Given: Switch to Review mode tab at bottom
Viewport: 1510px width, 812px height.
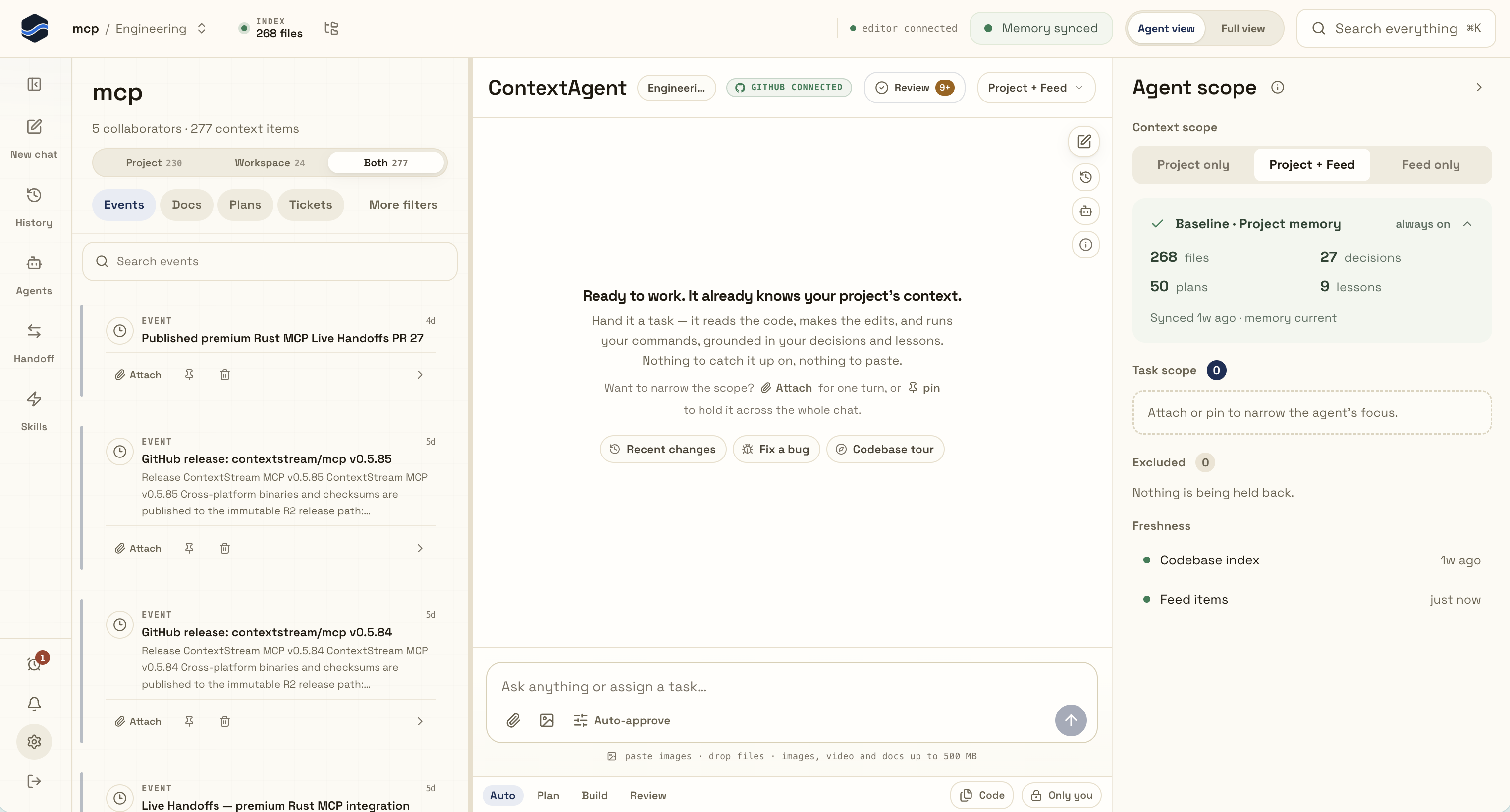Looking at the screenshot, I should click(x=647, y=795).
